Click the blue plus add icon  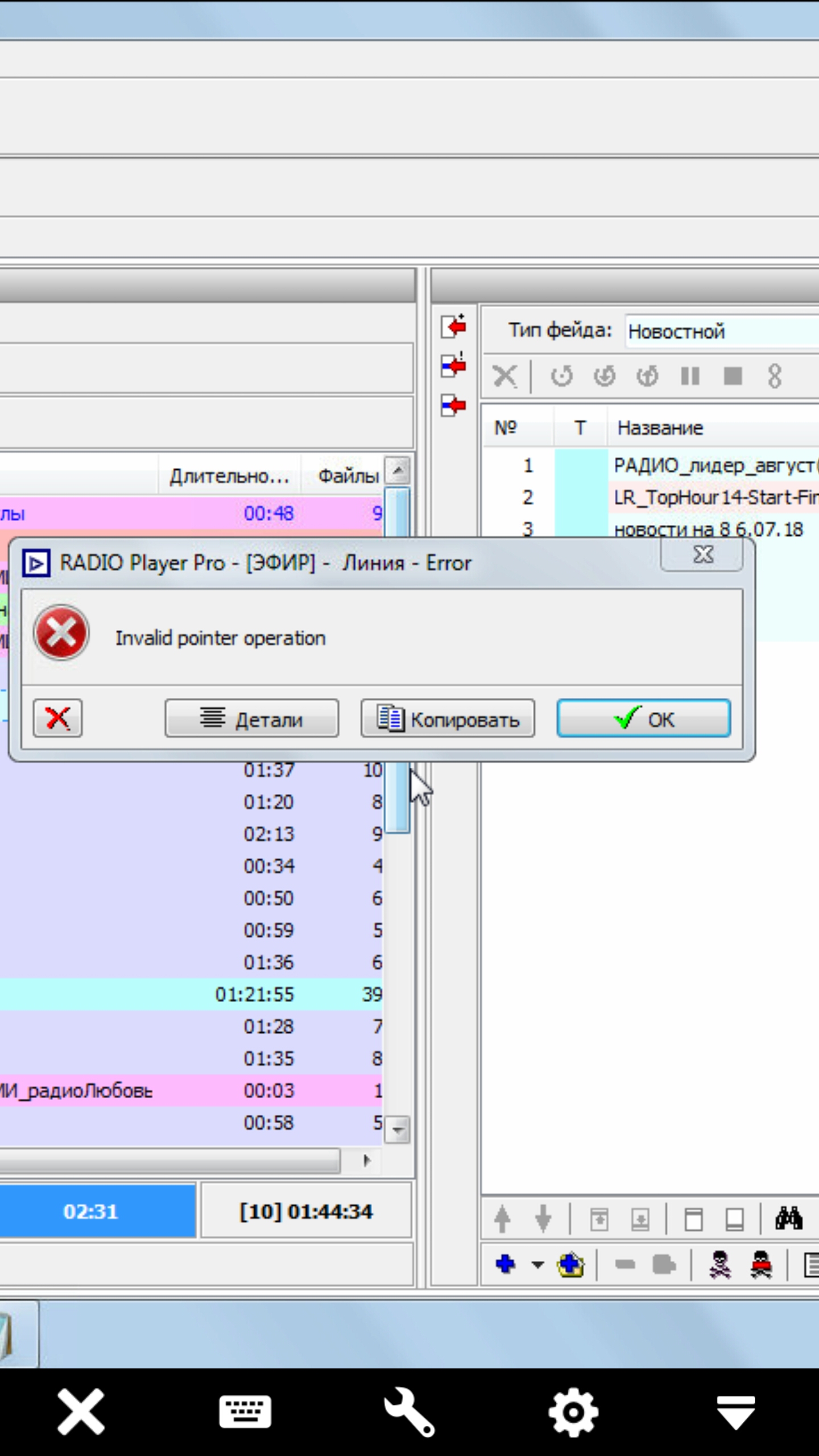pyautogui.click(x=506, y=1264)
